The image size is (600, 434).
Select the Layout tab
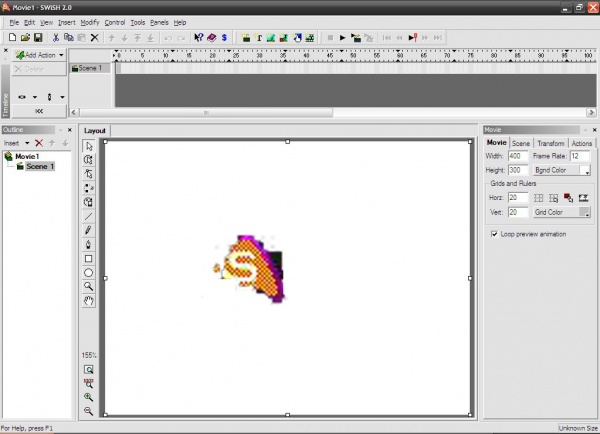(95, 131)
